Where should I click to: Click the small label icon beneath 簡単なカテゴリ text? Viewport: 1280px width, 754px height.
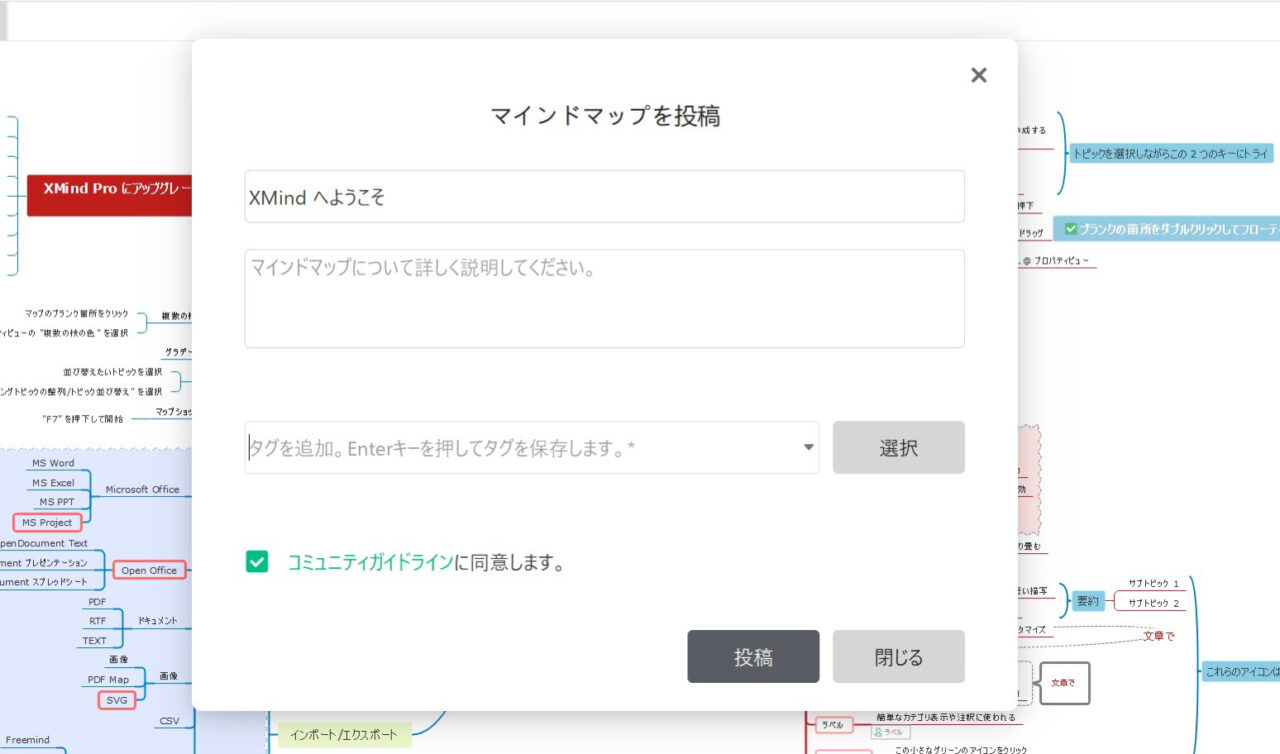point(892,732)
